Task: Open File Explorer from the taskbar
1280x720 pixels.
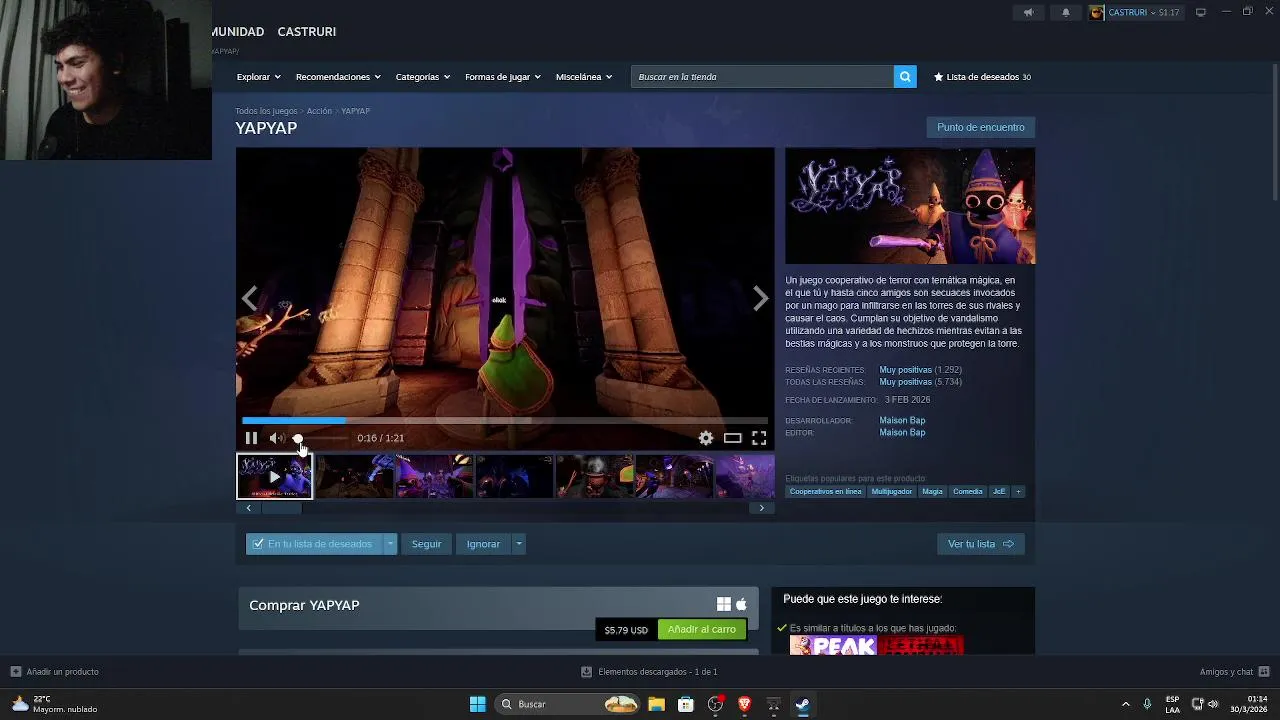Action: click(656, 704)
